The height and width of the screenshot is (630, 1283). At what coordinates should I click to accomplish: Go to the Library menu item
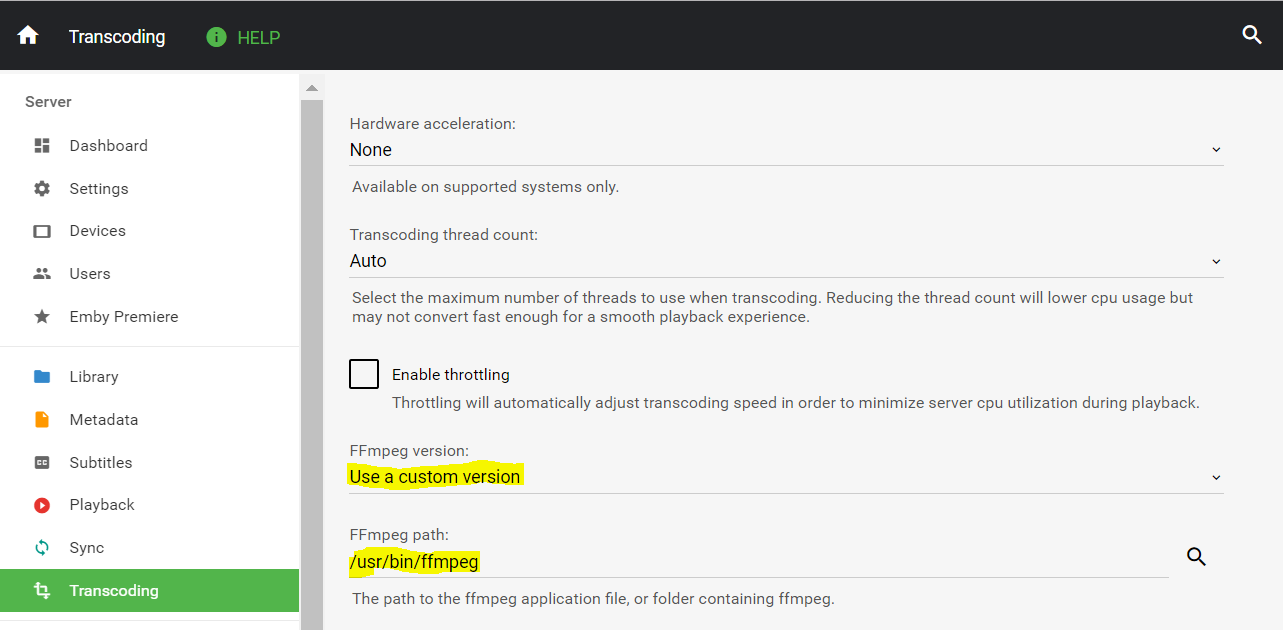coord(94,377)
